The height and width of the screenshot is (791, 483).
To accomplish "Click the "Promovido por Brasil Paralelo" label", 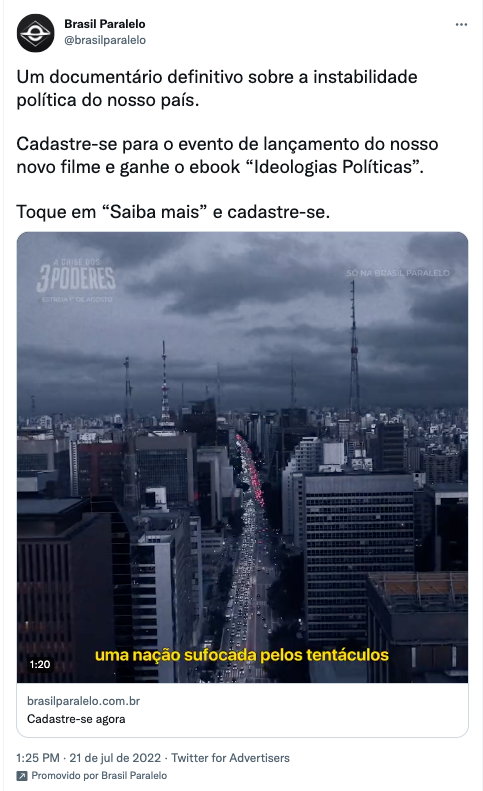I will point(99,775).
